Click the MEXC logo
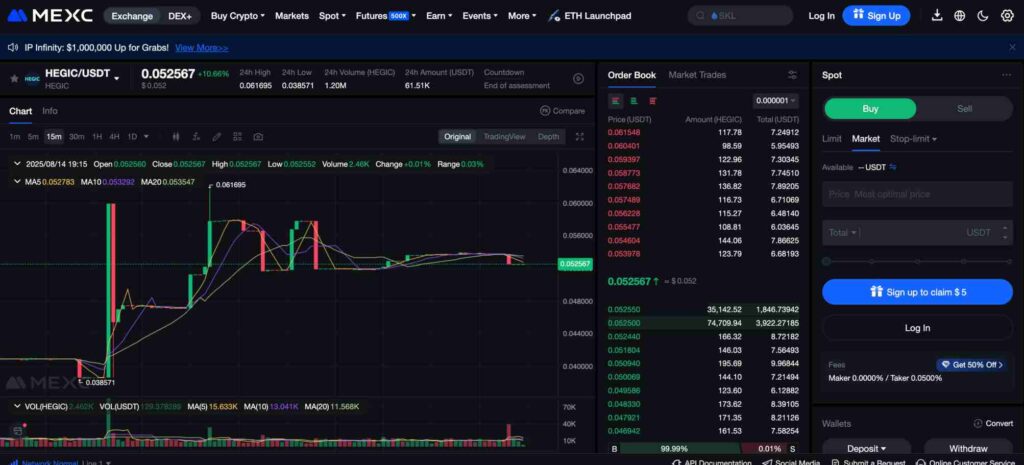Screen dimensions: 1024x465 click(50, 16)
